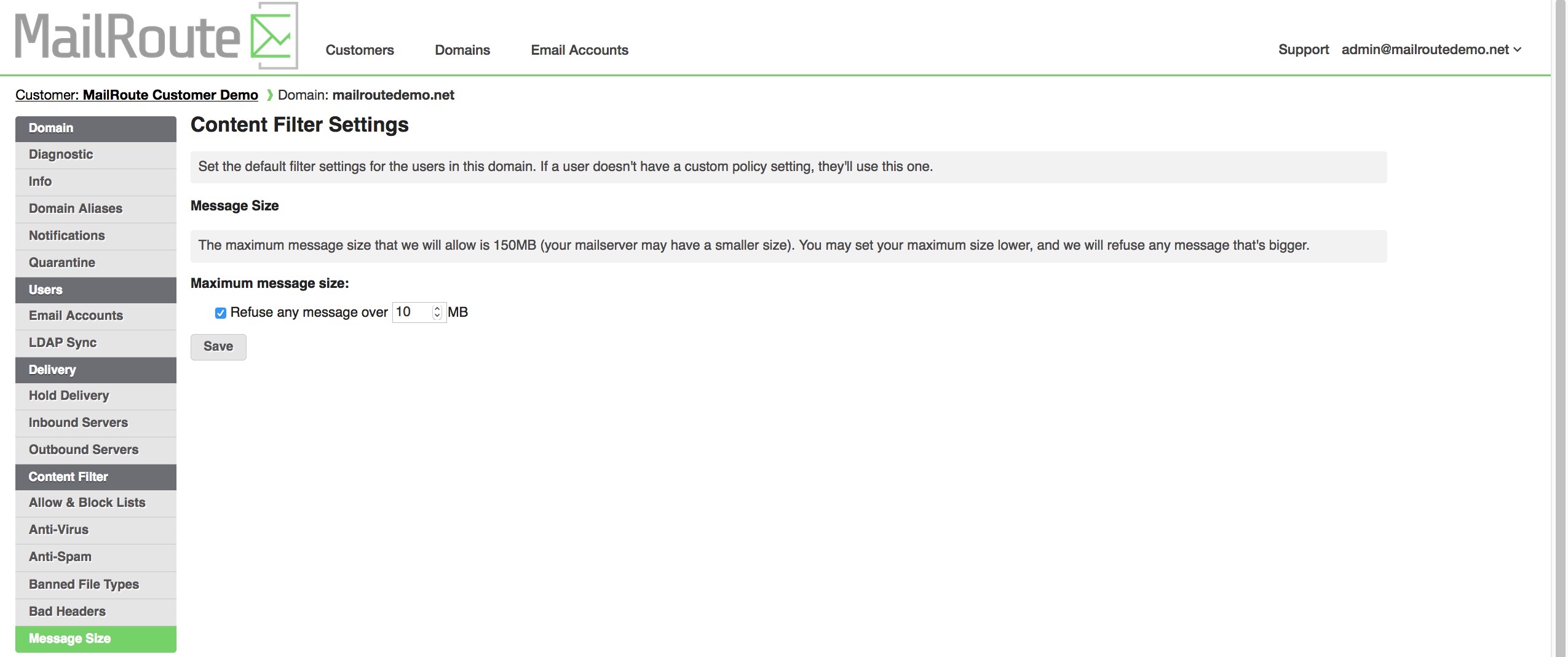Click the message size stepper arrows
This screenshot has width=1568, height=657.
pyautogui.click(x=437, y=313)
